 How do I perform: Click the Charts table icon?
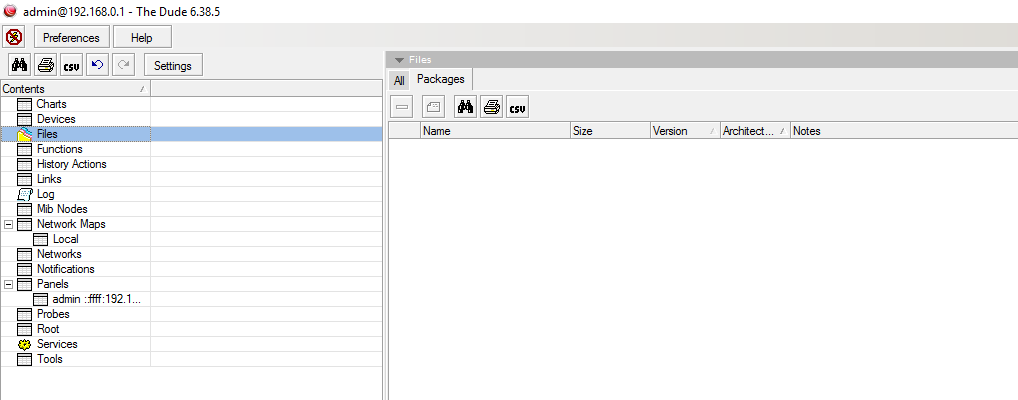click(24, 104)
